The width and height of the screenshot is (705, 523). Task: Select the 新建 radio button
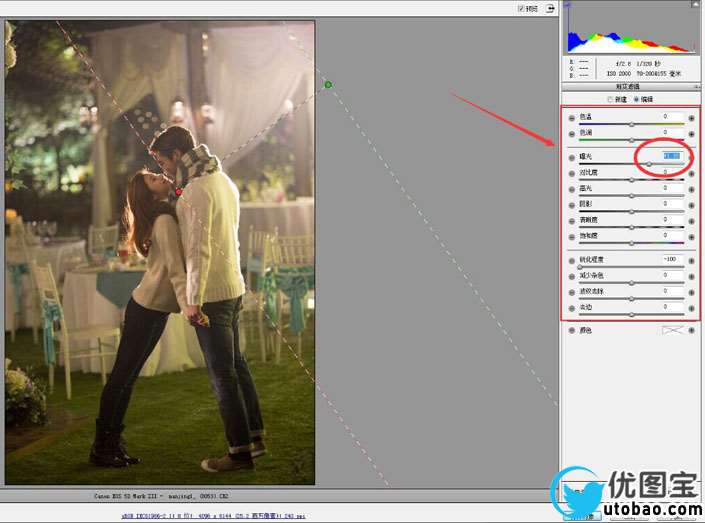(x=610, y=99)
